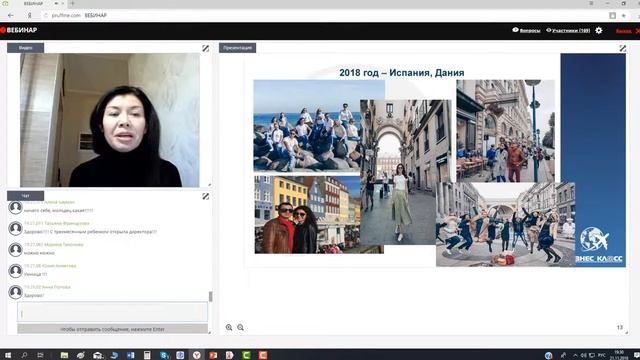Click the speaker video feed

coord(110,120)
